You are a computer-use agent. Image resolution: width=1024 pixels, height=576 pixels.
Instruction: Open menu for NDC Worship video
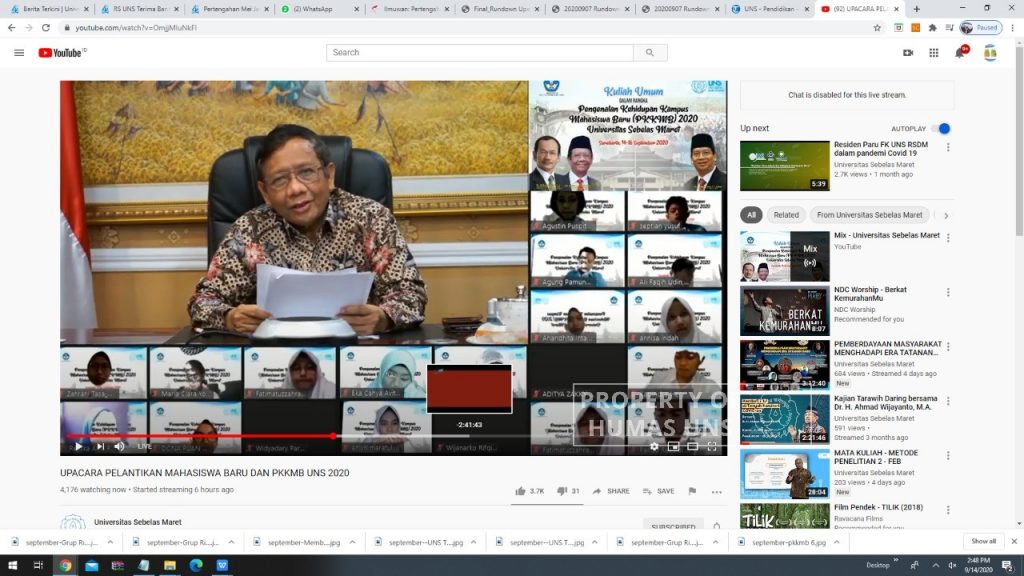tap(948, 293)
